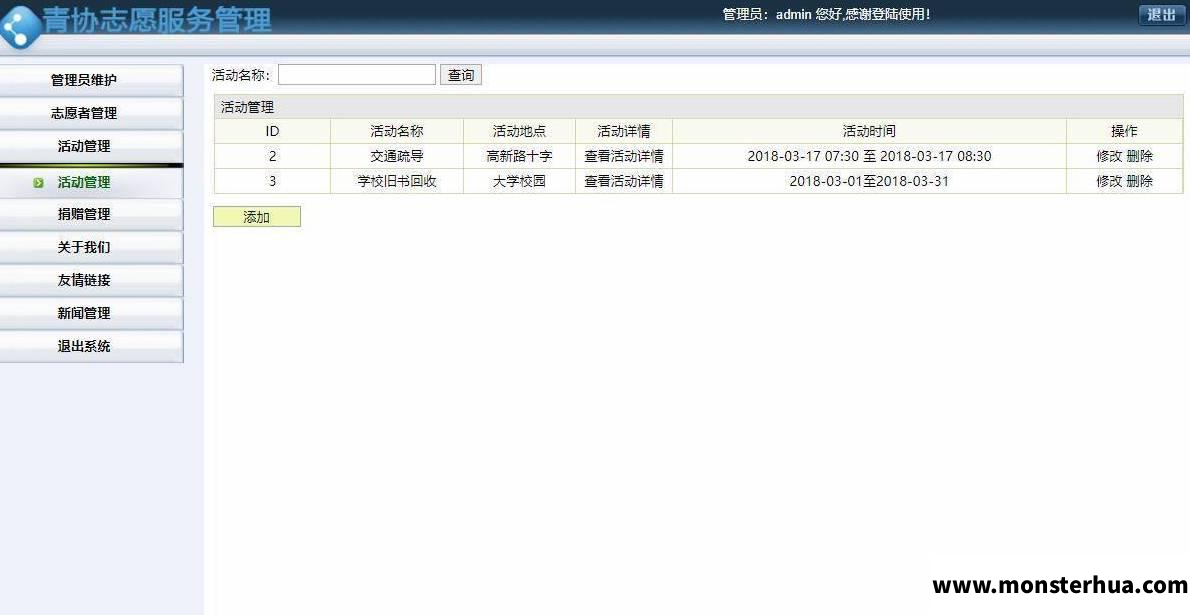Click the 高新路十字 location cell
The height and width of the screenshot is (615, 1190).
click(519, 156)
